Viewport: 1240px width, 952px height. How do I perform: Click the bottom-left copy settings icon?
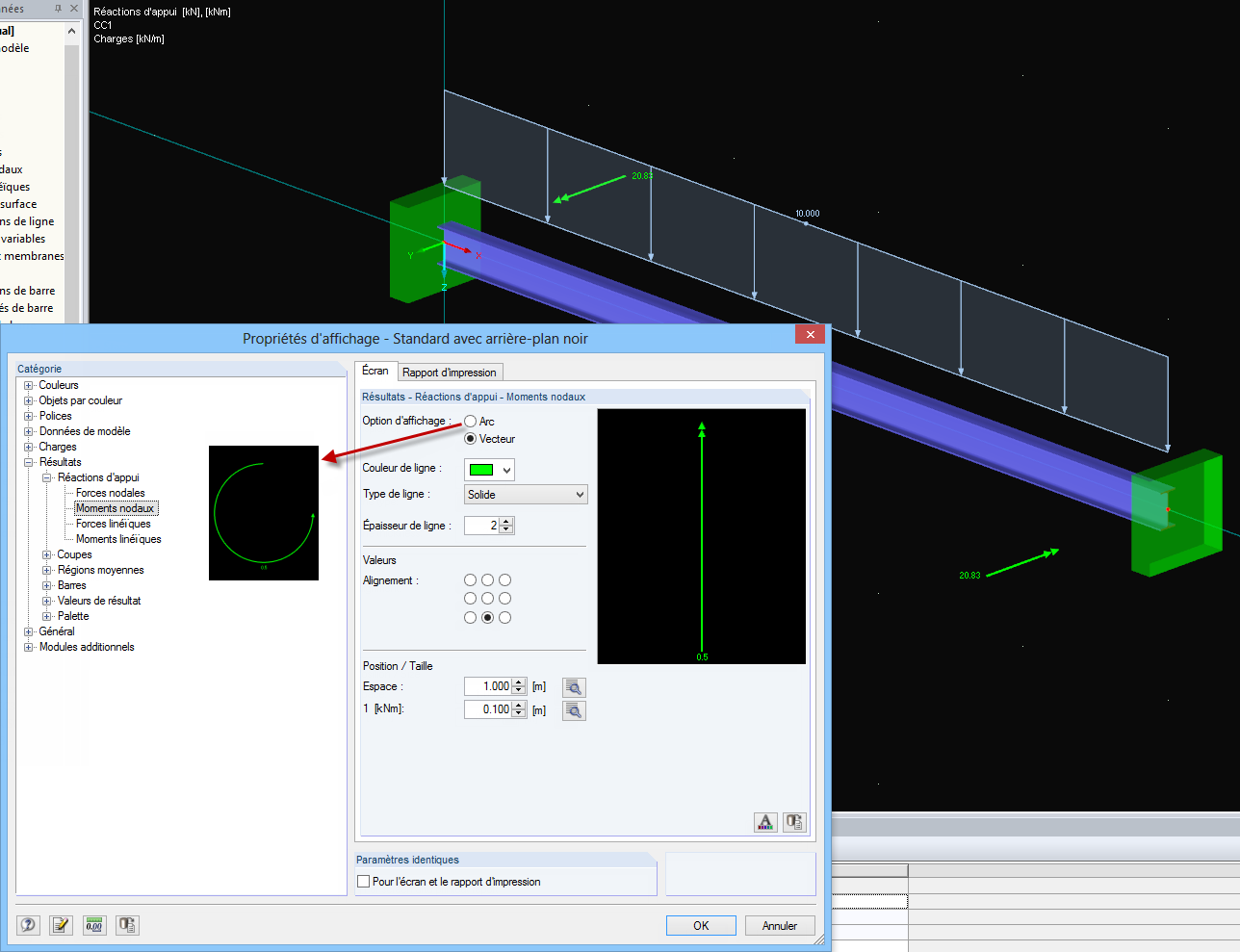(127, 925)
